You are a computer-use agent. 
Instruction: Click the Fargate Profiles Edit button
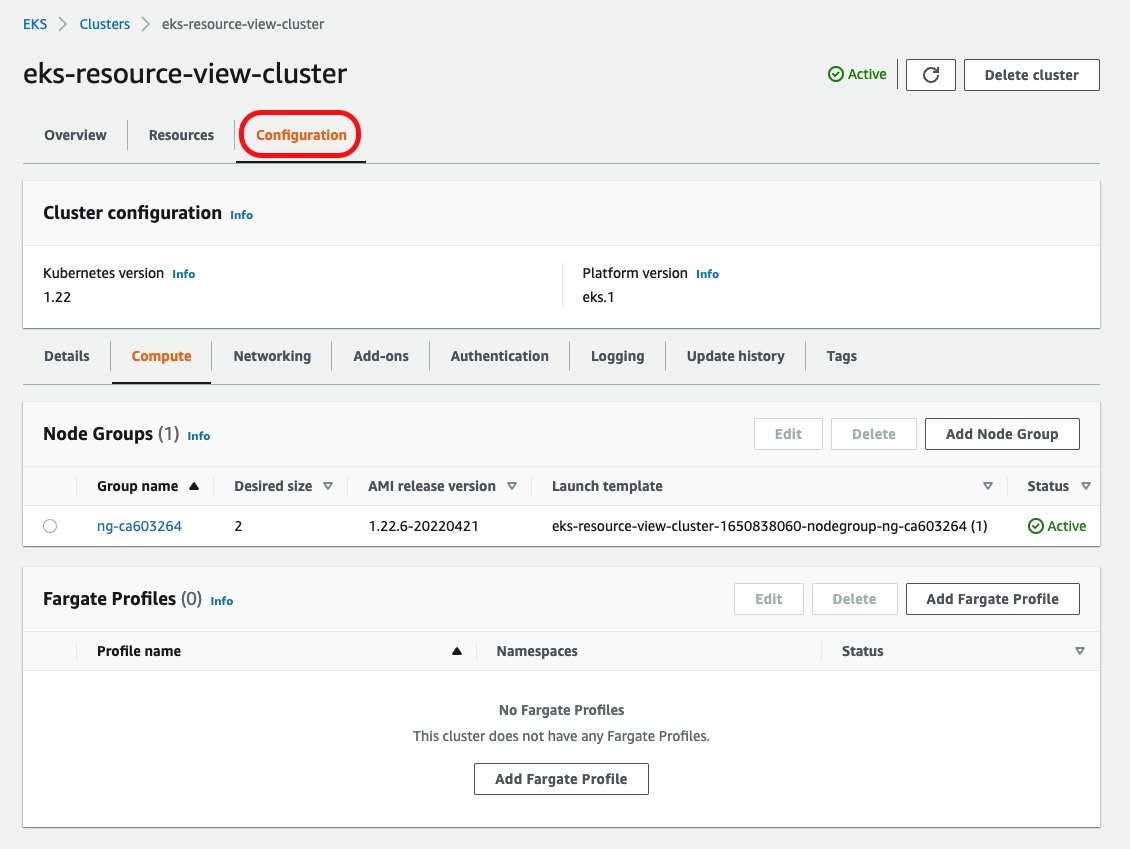click(x=768, y=599)
